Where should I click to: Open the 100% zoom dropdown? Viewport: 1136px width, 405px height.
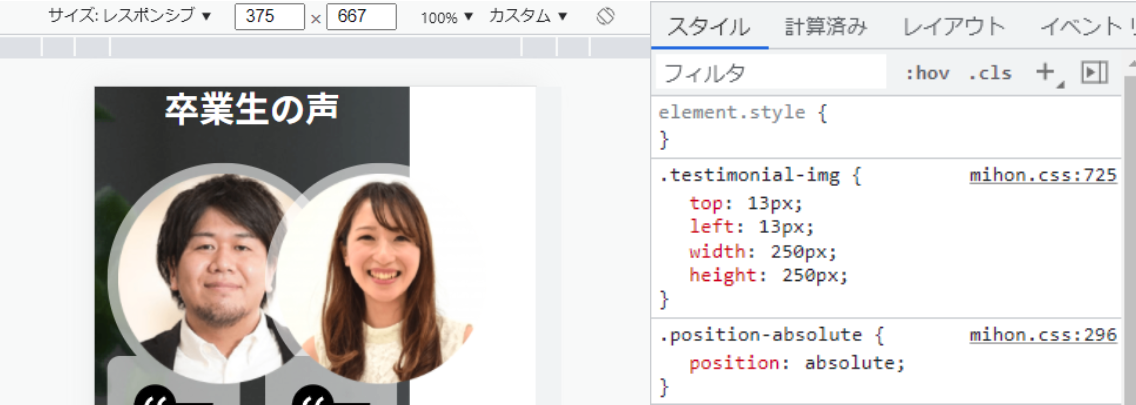click(447, 17)
